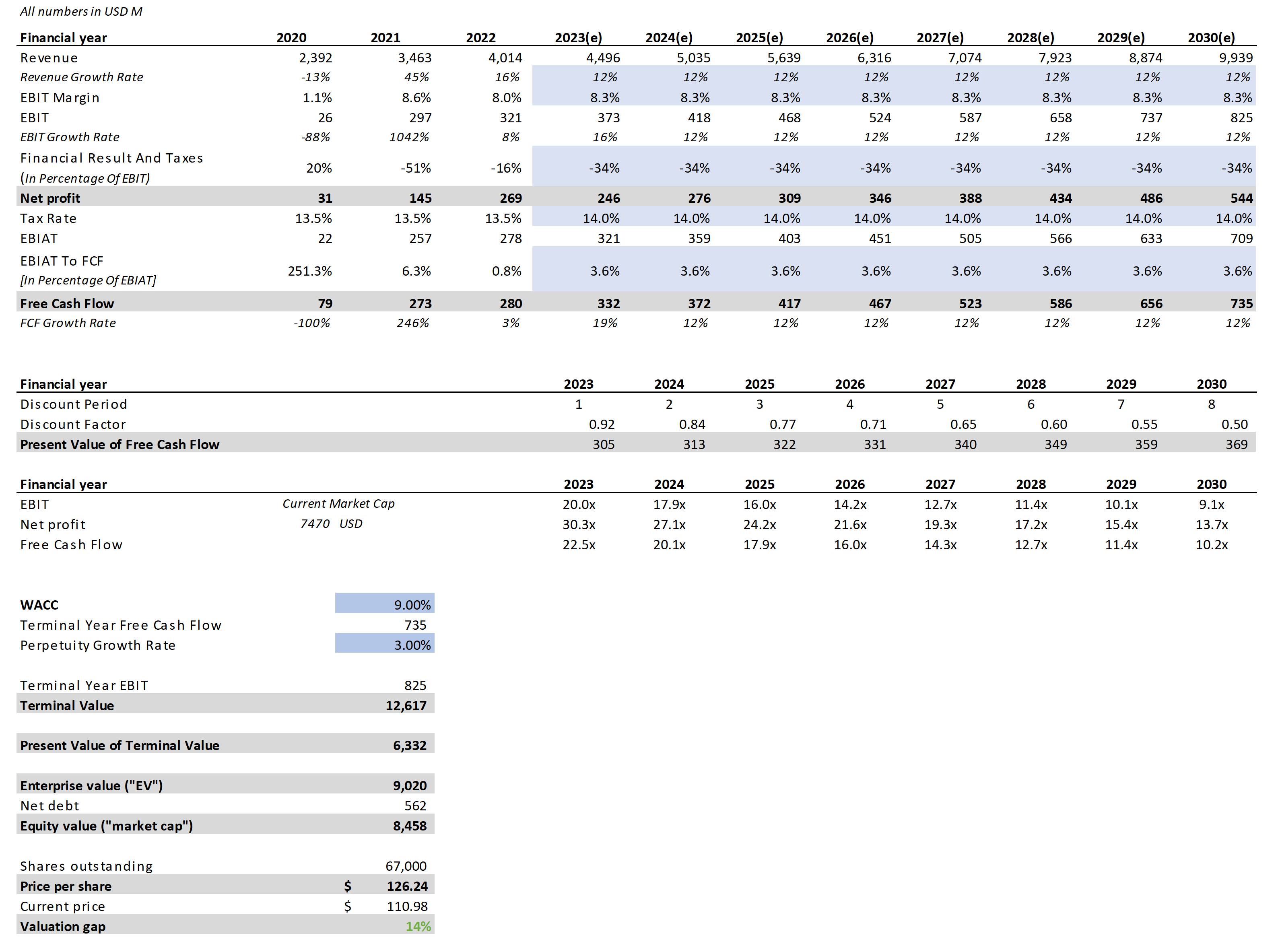Viewport: 1280px width, 952px height.
Task: Select the Current Market Cap label
Action: pos(338,504)
